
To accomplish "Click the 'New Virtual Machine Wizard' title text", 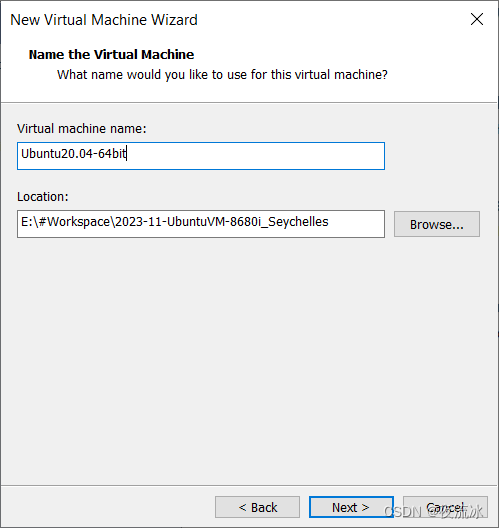I will [104, 20].
